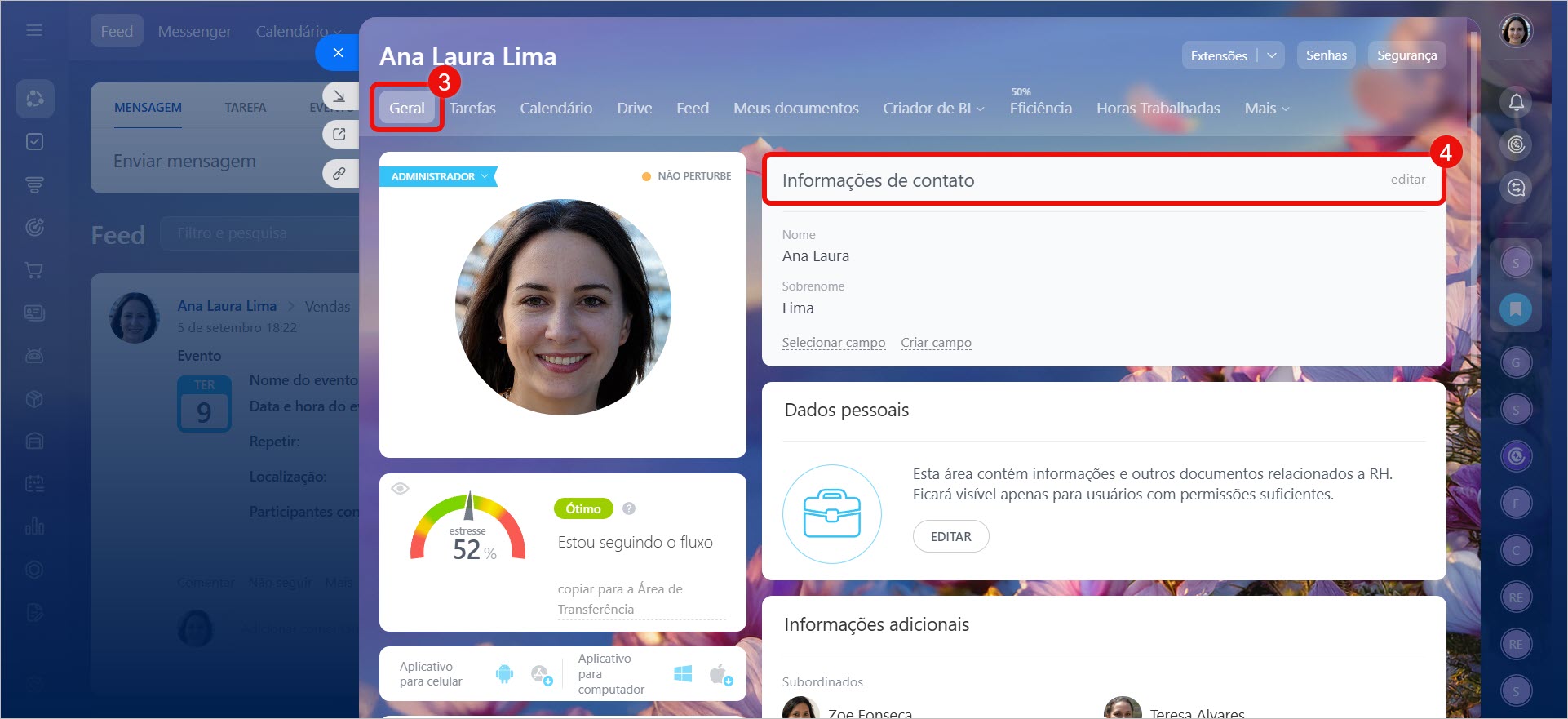Open Messenger in the background top bar

195,31
